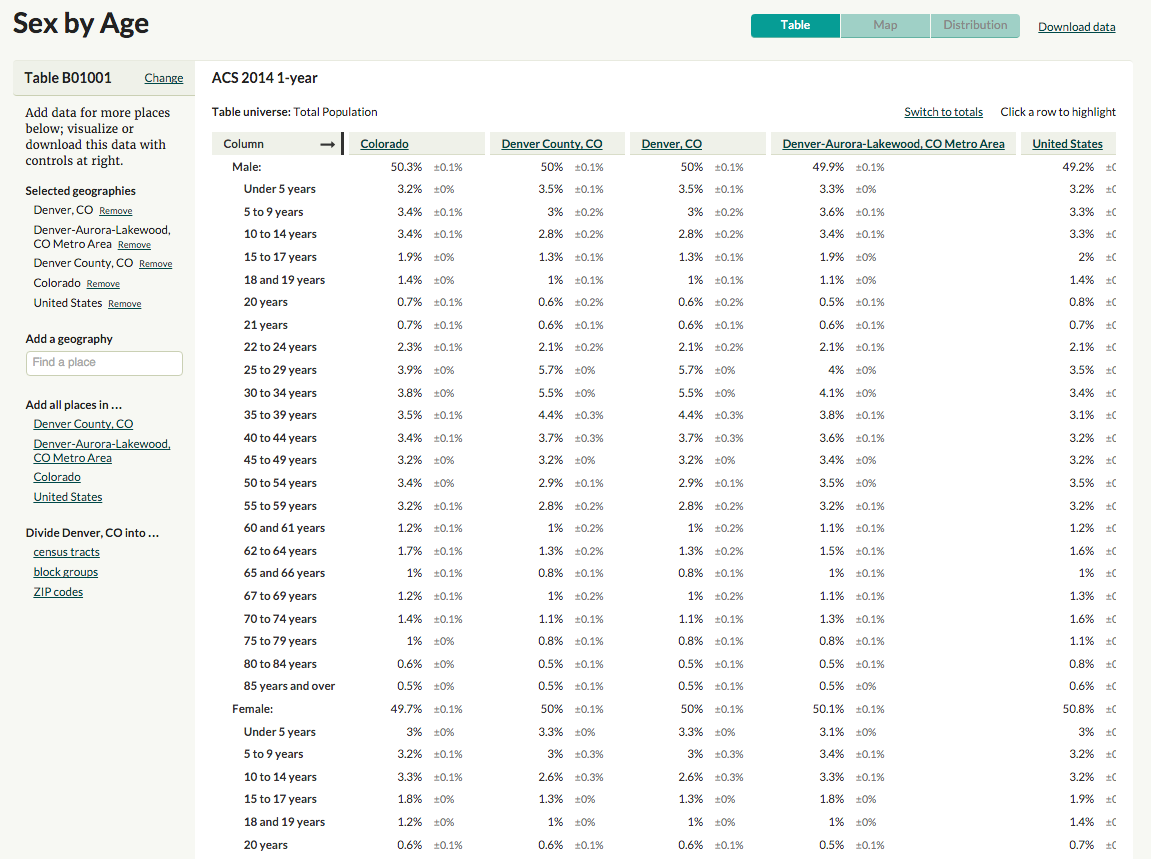Highlight the 62 to 64 years row

click(664, 551)
